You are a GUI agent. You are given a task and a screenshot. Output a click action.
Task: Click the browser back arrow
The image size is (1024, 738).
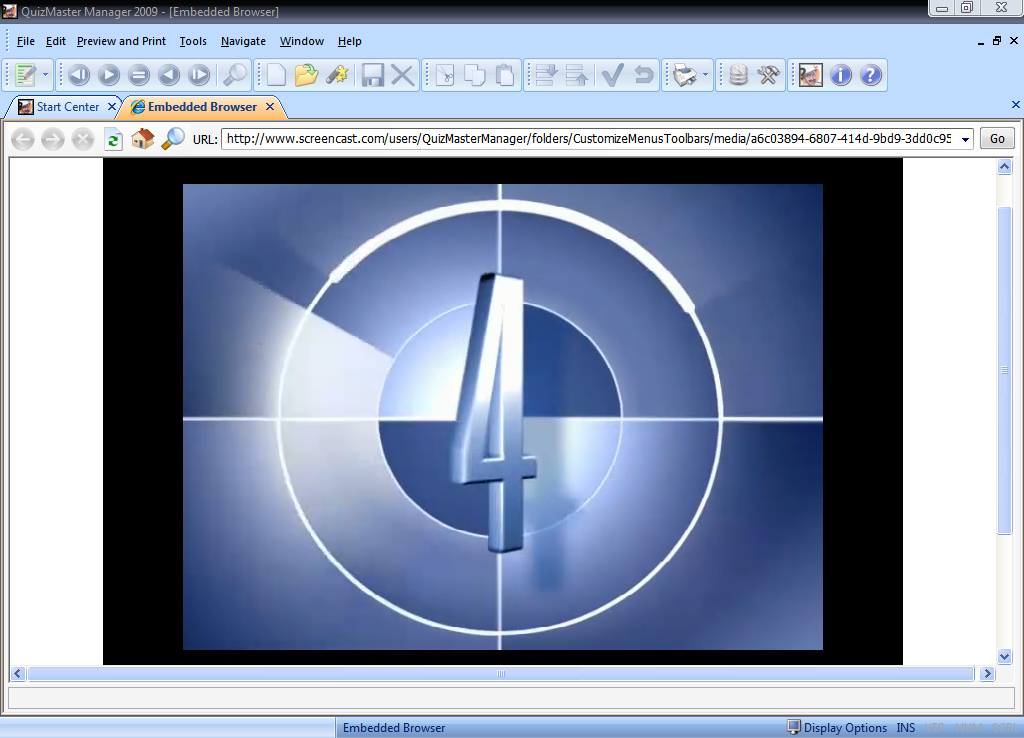pos(23,139)
